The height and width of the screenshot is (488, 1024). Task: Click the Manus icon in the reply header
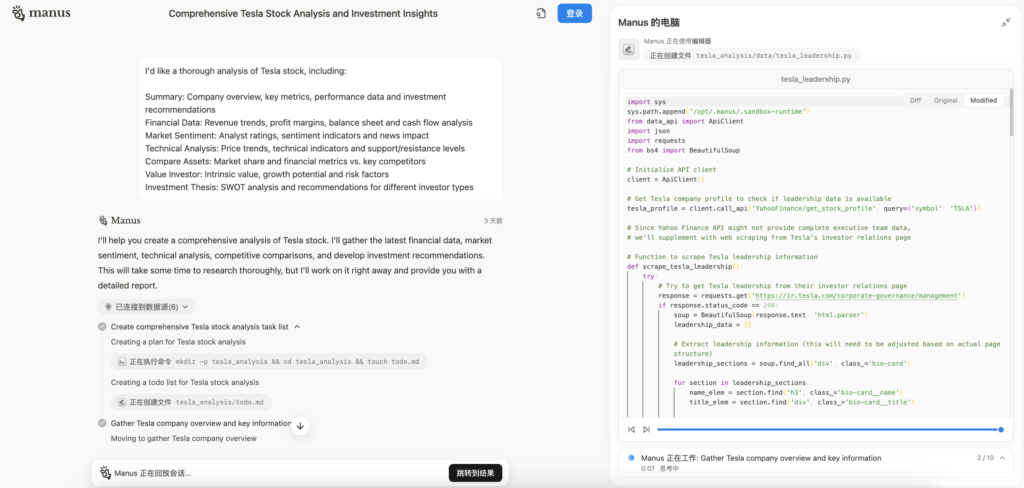click(x=103, y=220)
